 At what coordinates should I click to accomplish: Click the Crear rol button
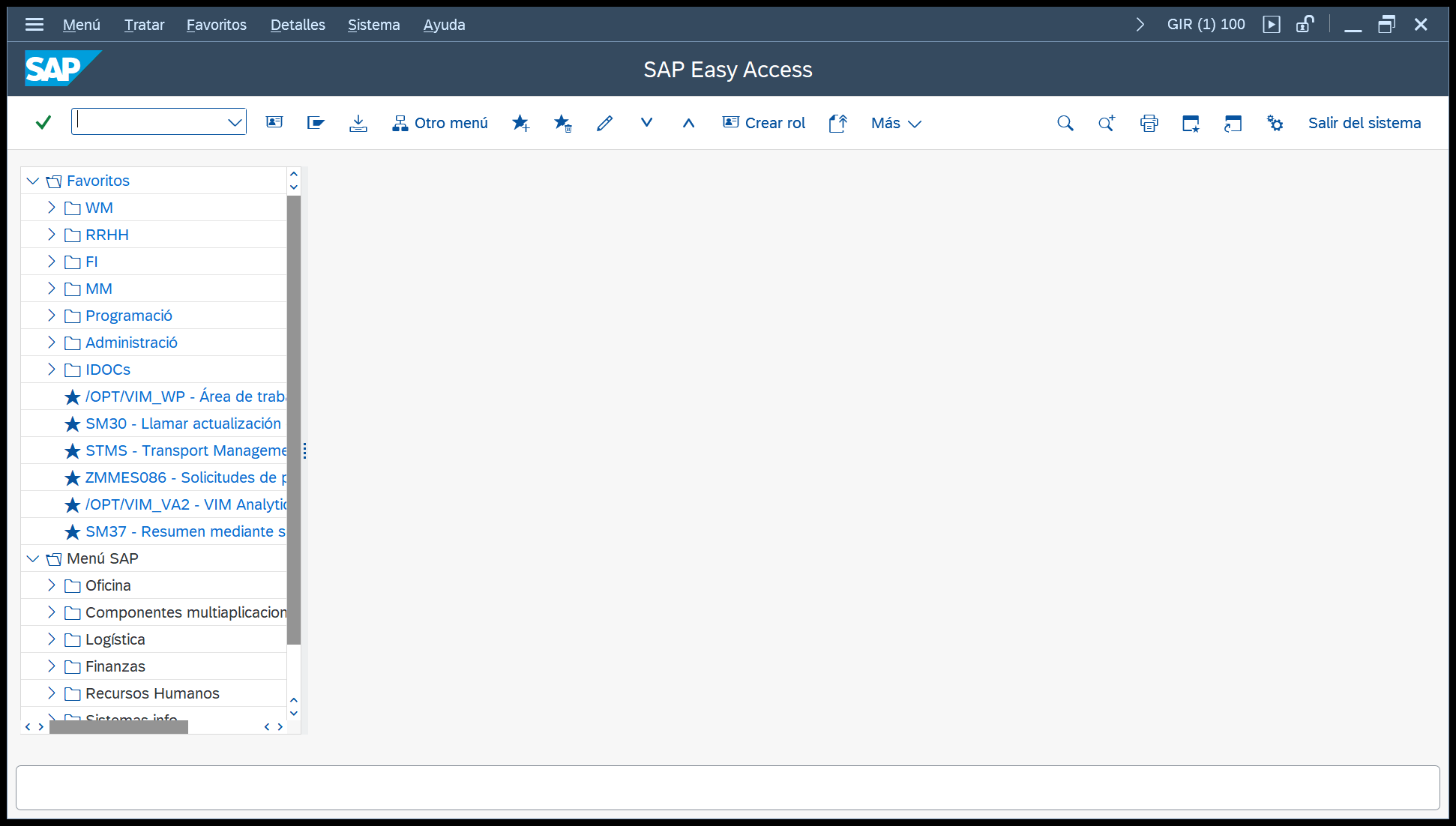764,123
